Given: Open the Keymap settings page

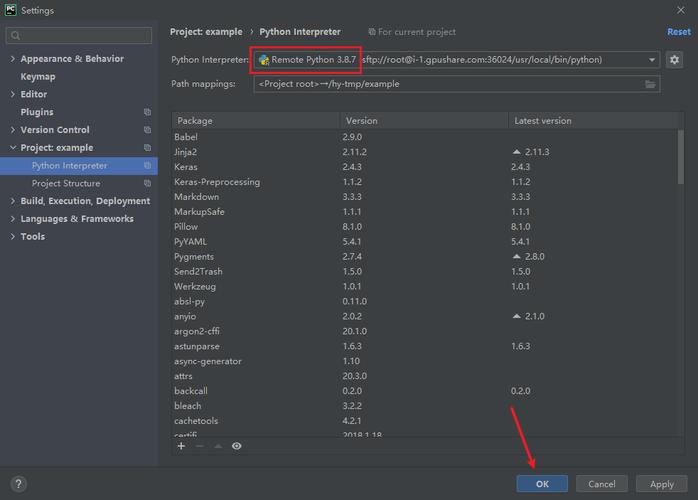Looking at the screenshot, I should (x=38, y=77).
